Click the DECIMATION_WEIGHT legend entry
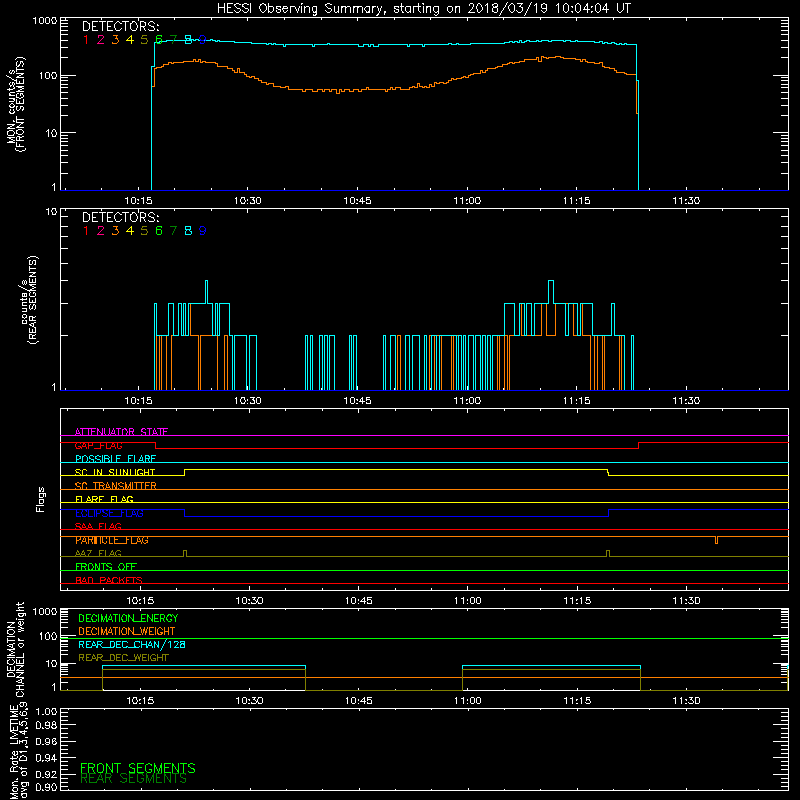Image resolution: width=800 pixels, height=800 pixels. 127,632
